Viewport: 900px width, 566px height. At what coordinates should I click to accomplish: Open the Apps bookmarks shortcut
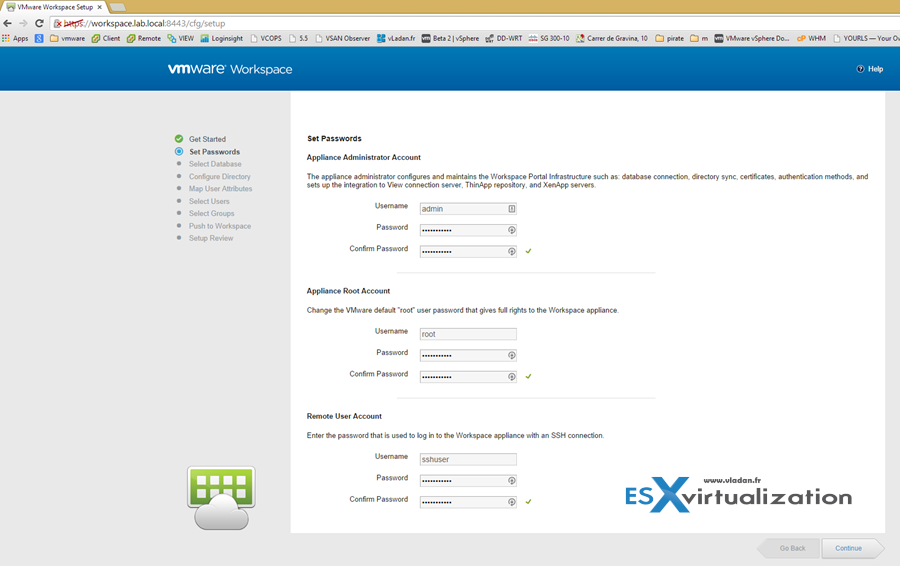[15, 38]
